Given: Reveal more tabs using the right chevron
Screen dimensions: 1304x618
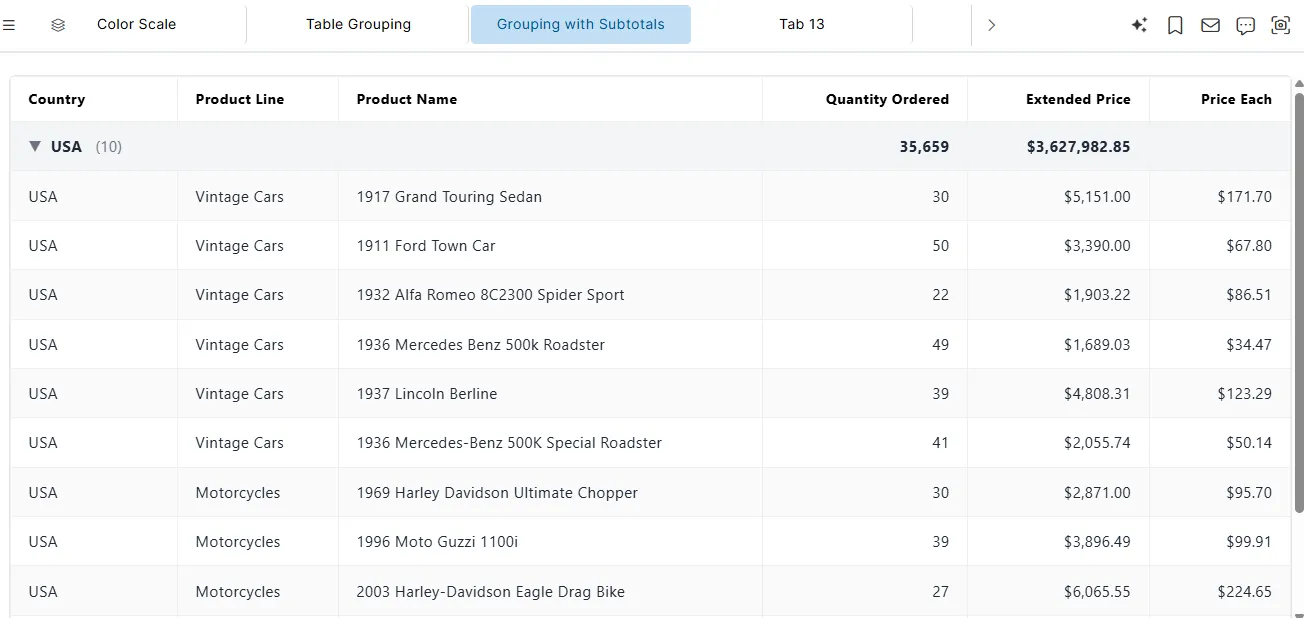Looking at the screenshot, I should pyautogui.click(x=991, y=25).
